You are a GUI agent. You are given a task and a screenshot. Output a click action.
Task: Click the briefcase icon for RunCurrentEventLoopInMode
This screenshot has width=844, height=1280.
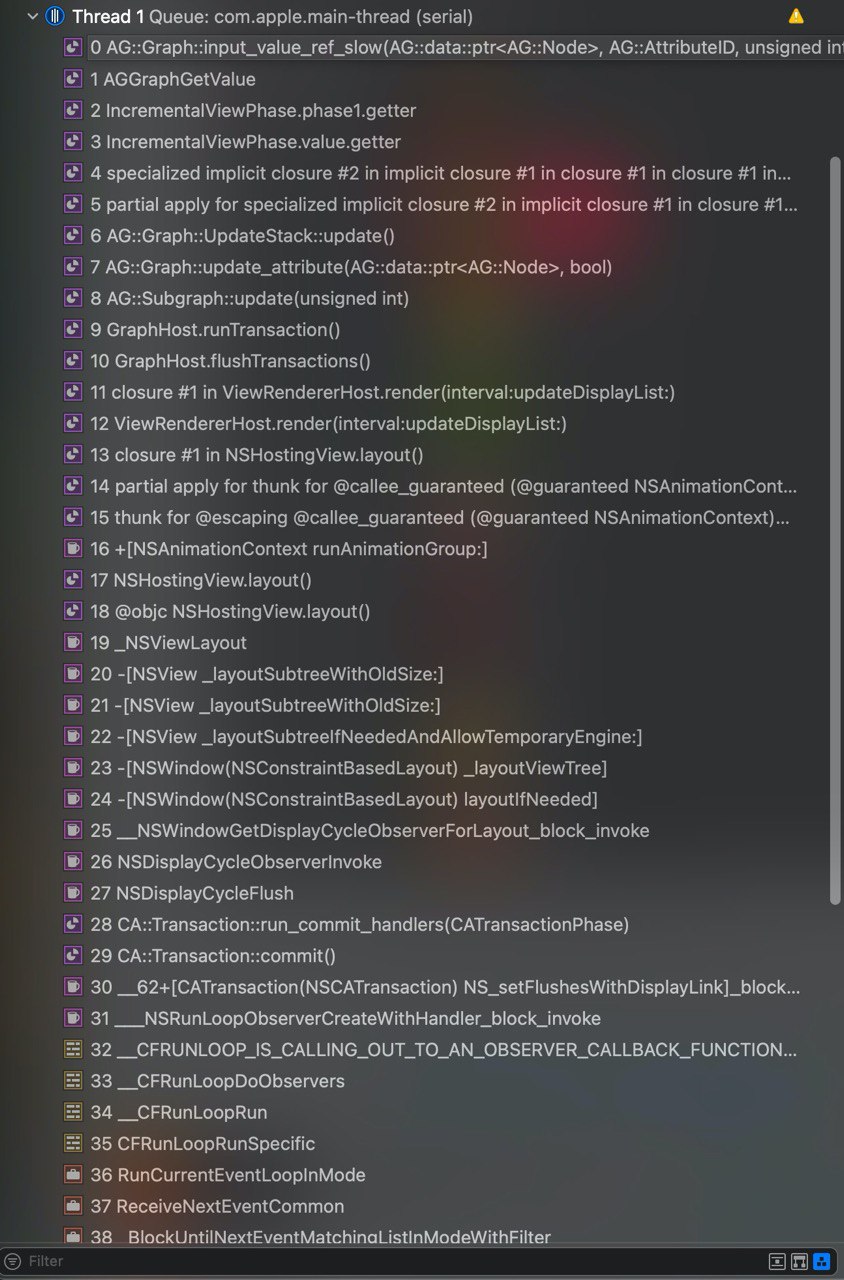pos(72,1175)
